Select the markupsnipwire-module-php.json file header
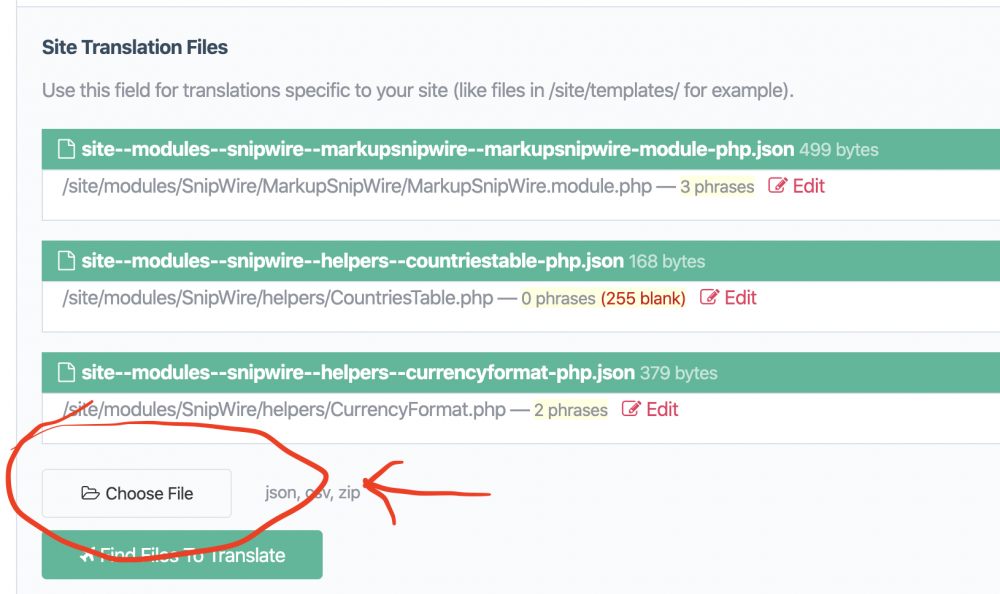1000x594 pixels. [x=438, y=150]
